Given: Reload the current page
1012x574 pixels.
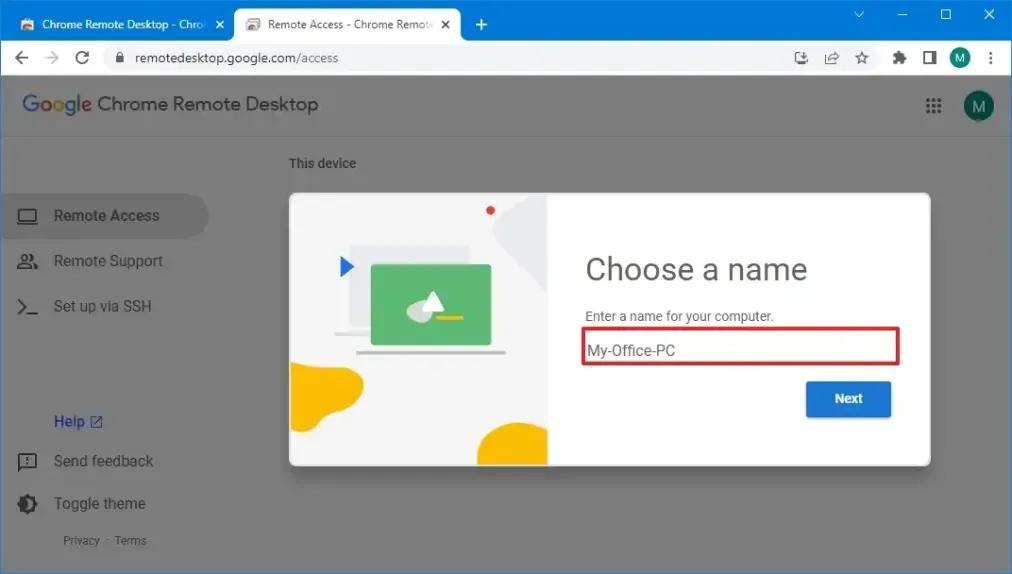Looking at the screenshot, I should [x=82, y=57].
